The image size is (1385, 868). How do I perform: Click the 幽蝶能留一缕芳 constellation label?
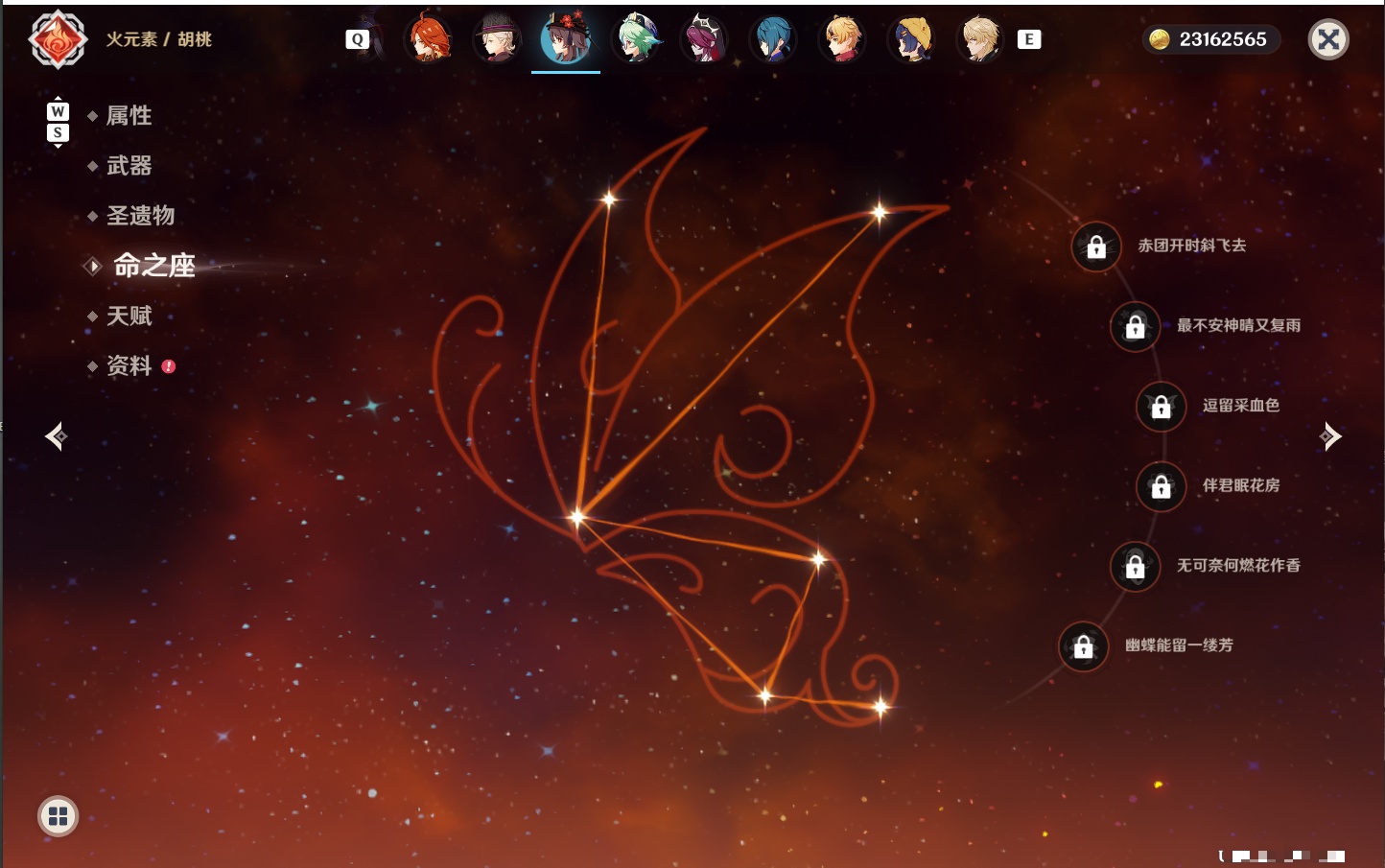pyautogui.click(x=1179, y=645)
